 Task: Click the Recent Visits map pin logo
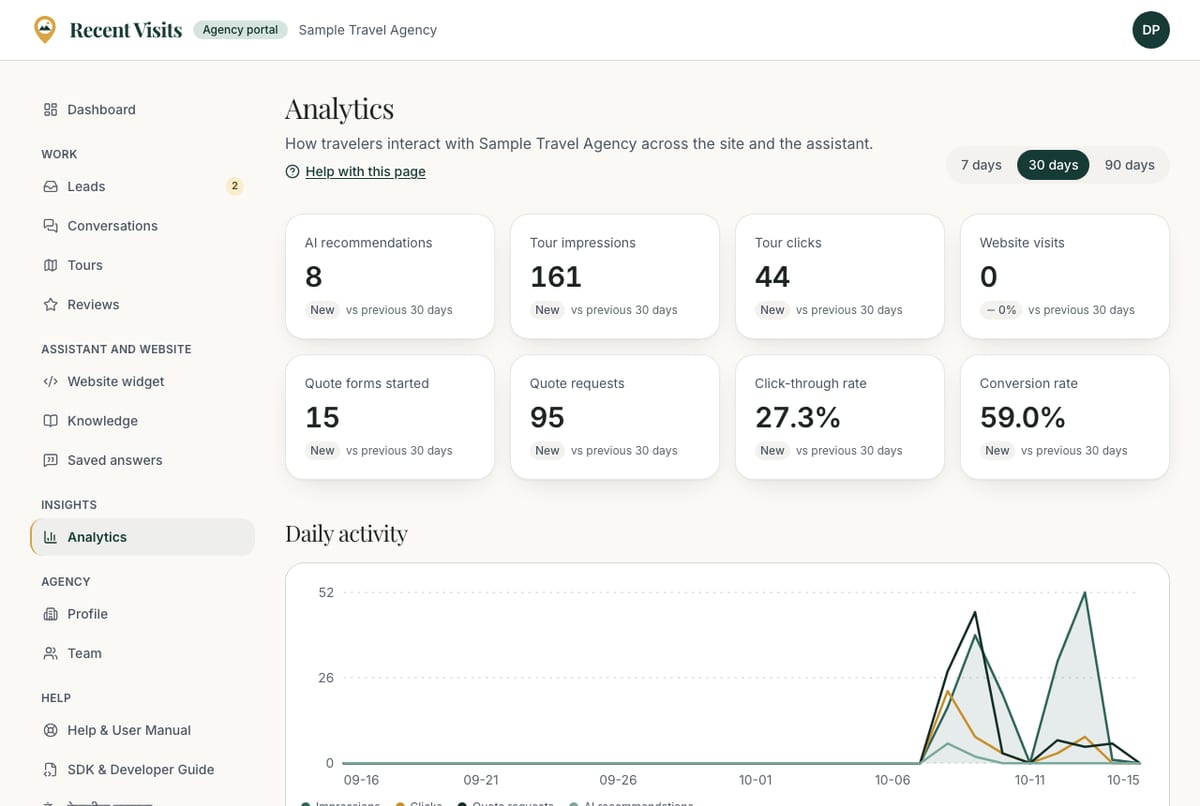45,30
